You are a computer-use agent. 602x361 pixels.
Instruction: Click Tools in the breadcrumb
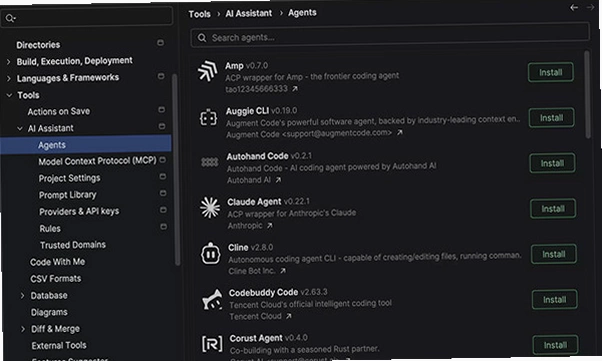pos(200,14)
